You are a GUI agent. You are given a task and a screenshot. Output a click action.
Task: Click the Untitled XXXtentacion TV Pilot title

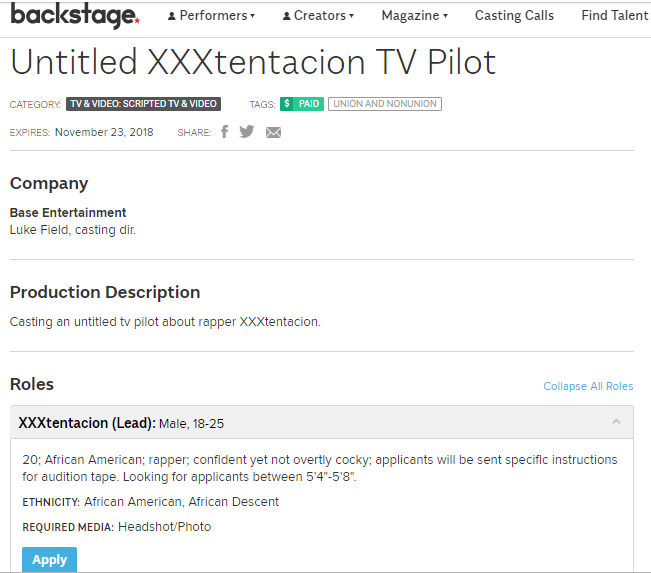point(253,63)
